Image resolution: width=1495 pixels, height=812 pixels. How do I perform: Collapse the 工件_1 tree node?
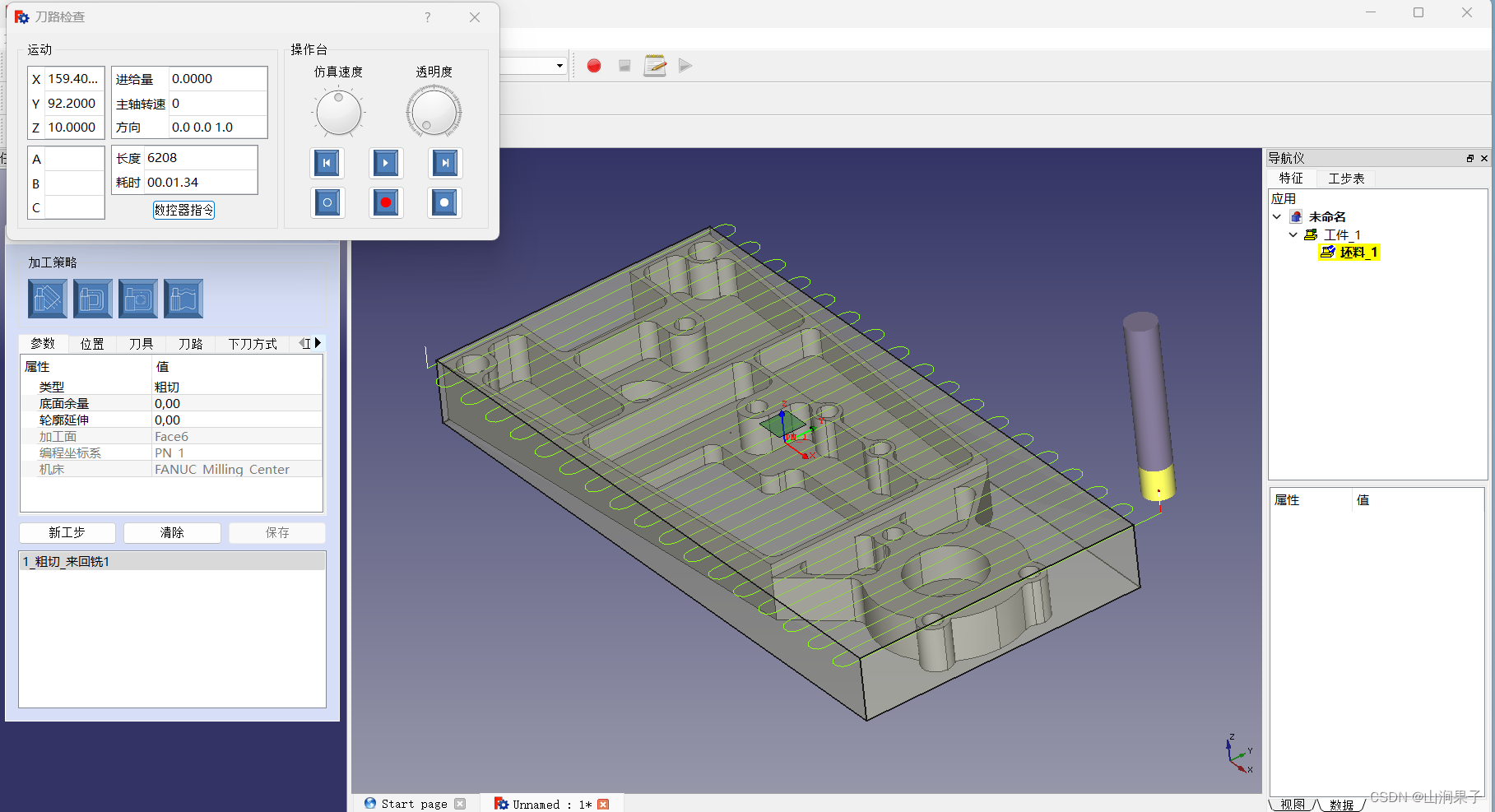pyautogui.click(x=1293, y=235)
